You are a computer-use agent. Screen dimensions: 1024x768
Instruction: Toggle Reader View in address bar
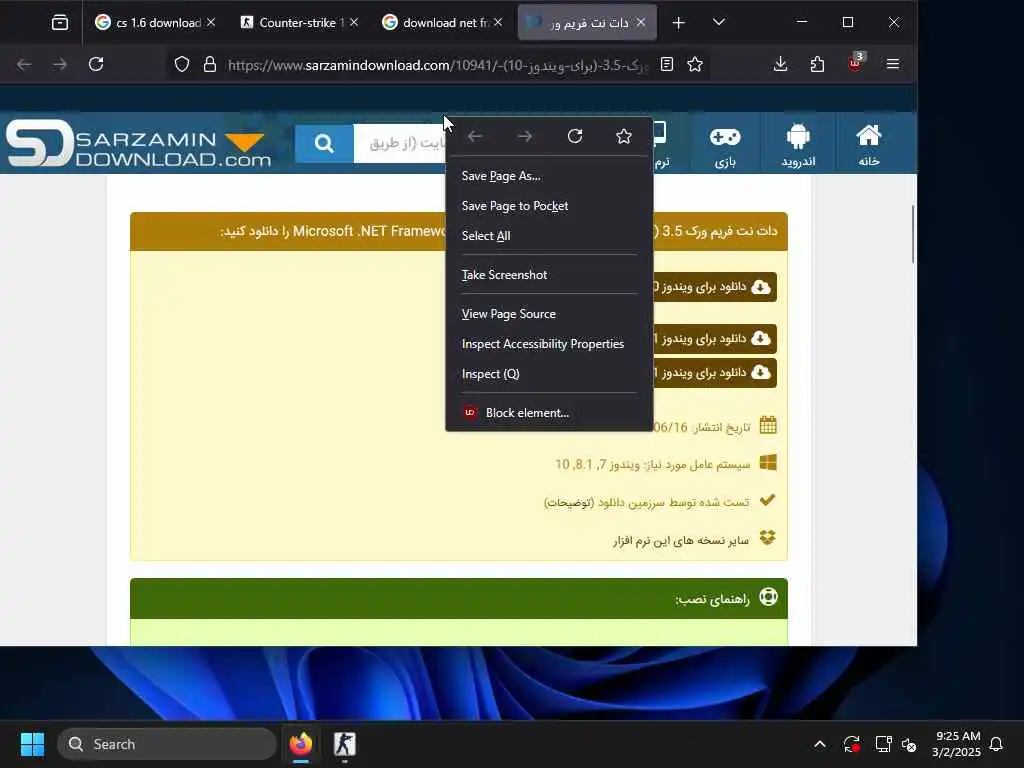click(x=667, y=64)
